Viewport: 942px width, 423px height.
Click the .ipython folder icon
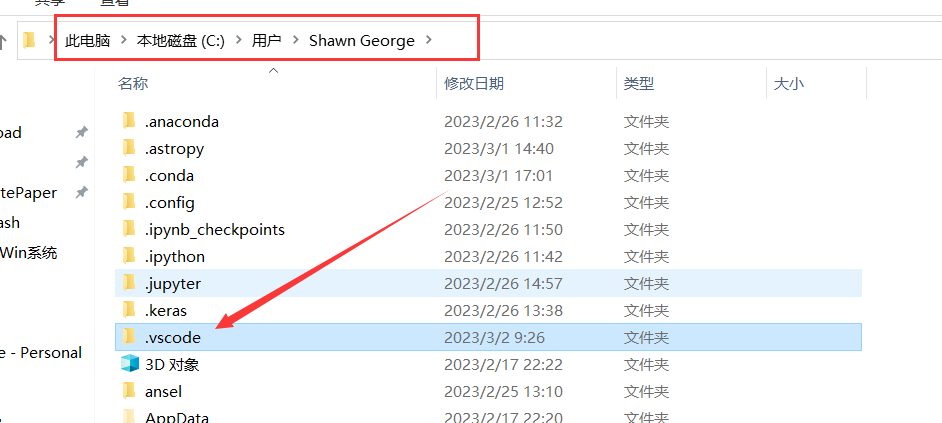129,257
